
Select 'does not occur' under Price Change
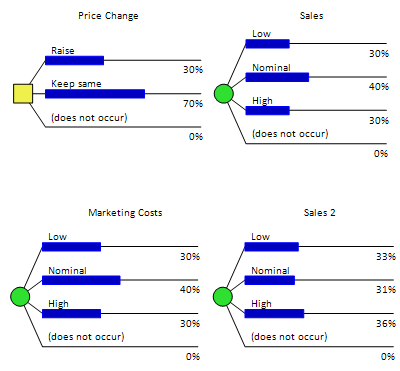tap(89, 117)
